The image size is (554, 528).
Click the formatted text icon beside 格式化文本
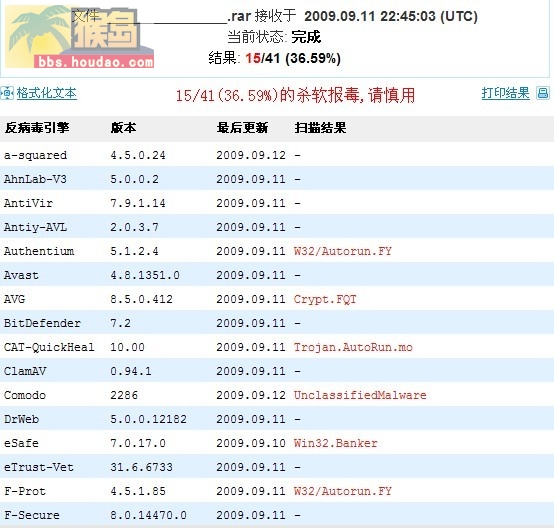pyautogui.click(x=7, y=93)
